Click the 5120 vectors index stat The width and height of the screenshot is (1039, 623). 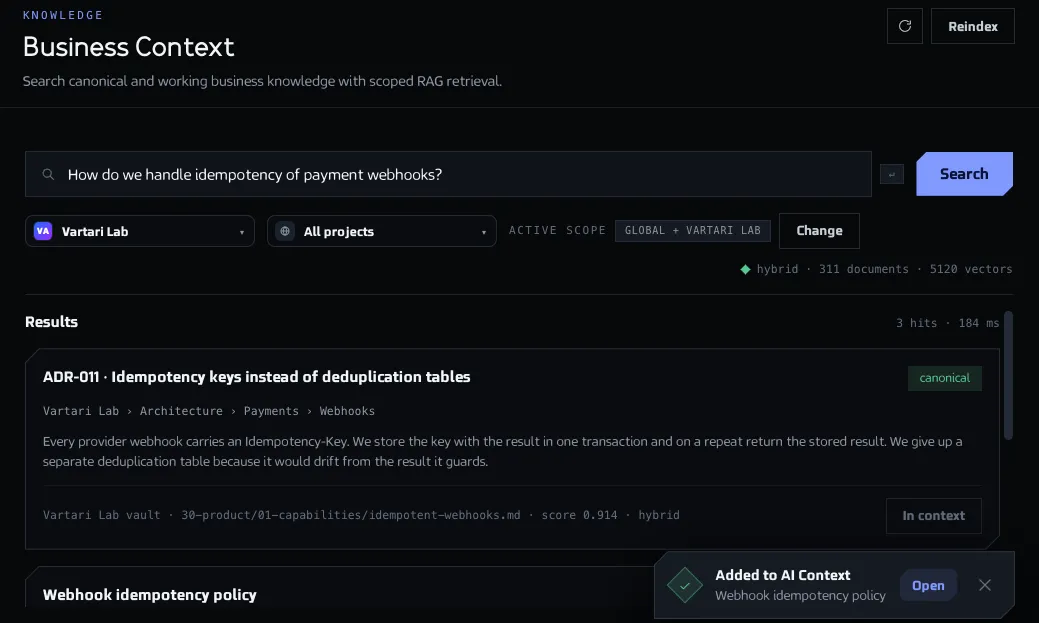[971, 269]
